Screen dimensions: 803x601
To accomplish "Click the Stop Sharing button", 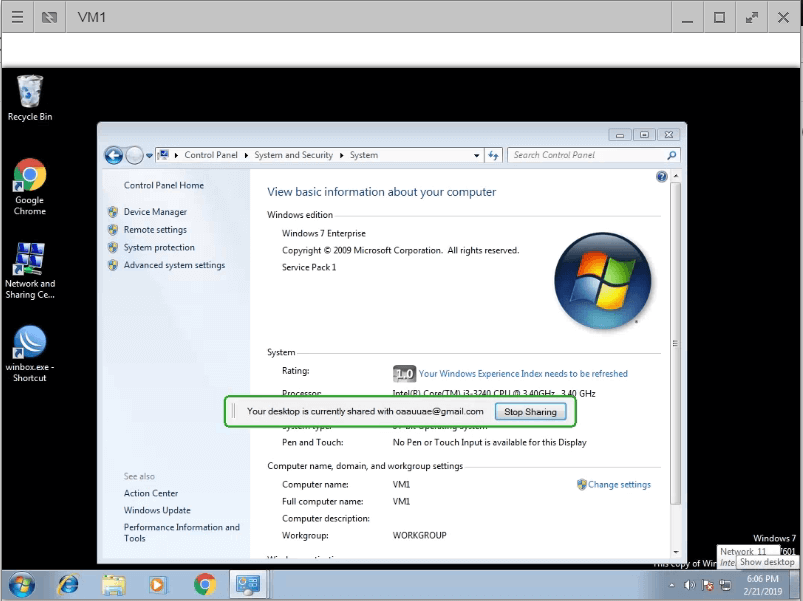I will 530,412.
